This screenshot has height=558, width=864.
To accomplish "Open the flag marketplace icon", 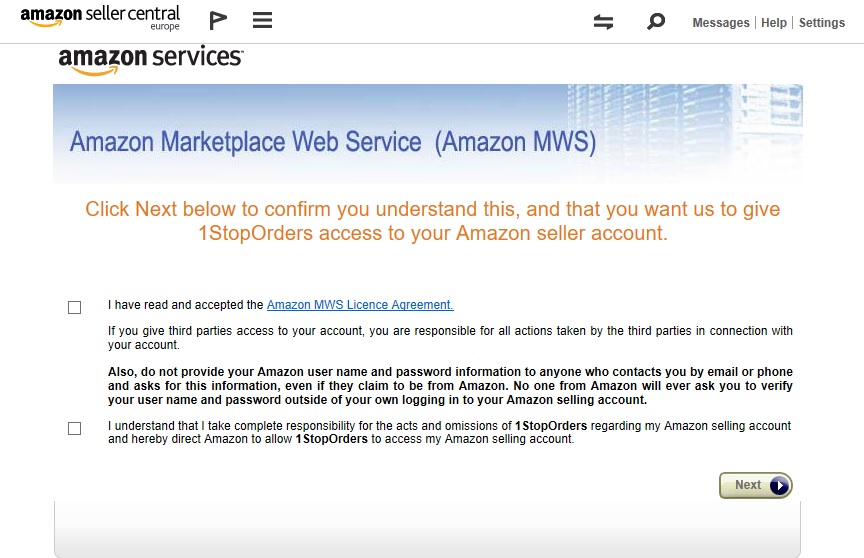I will tap(218, 21).
